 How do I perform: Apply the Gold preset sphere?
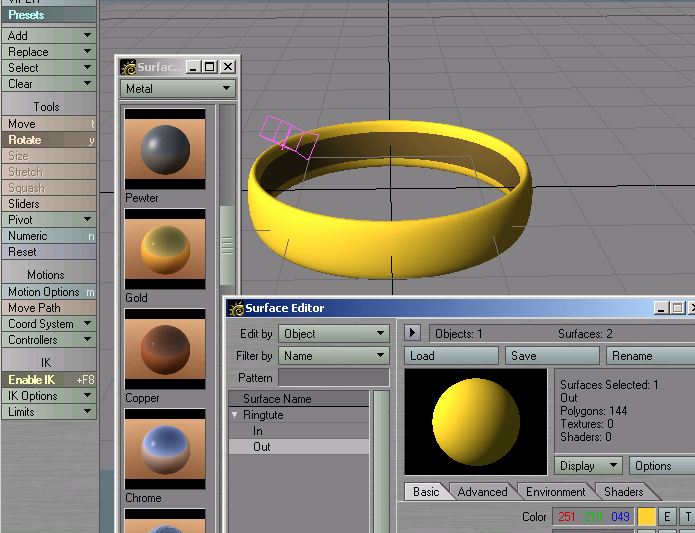[165, 249]
